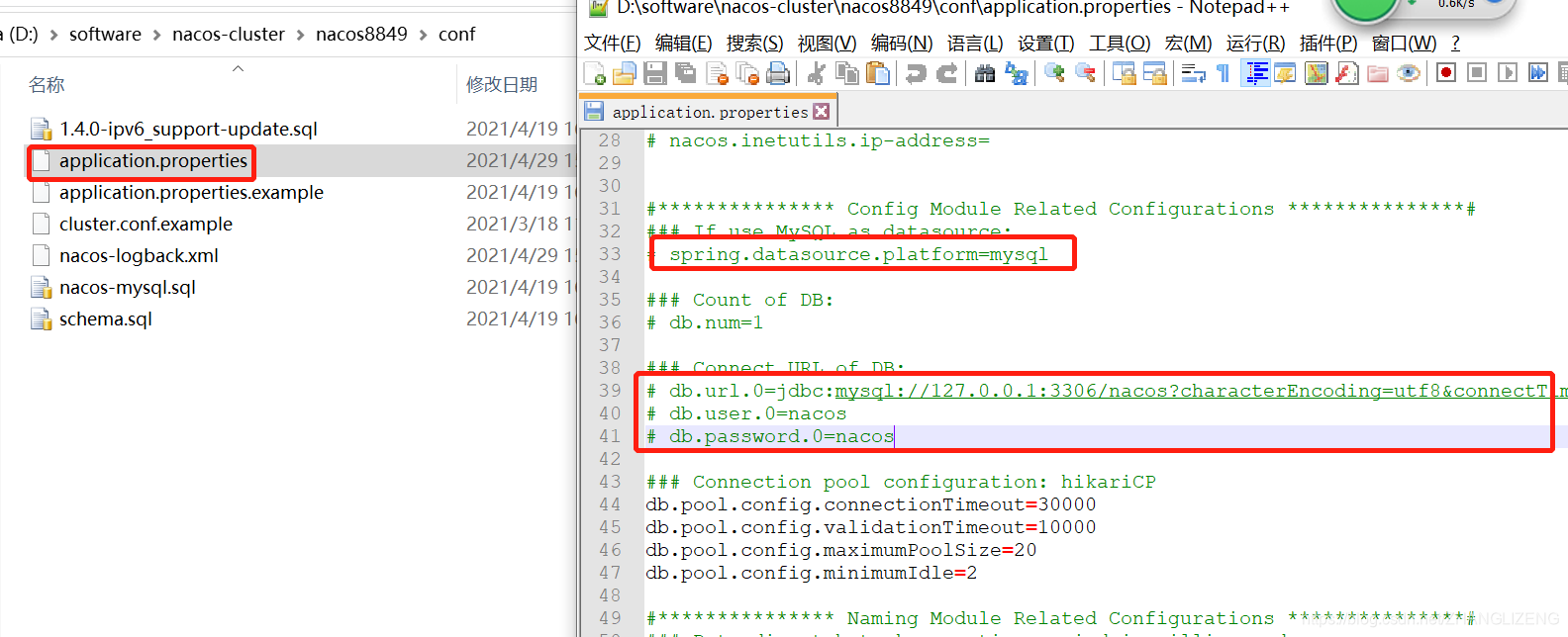The width and height of the screenshot is (1568, 637).
Task: Open user-defined language dialog icon
Action: coord(1286,73)
